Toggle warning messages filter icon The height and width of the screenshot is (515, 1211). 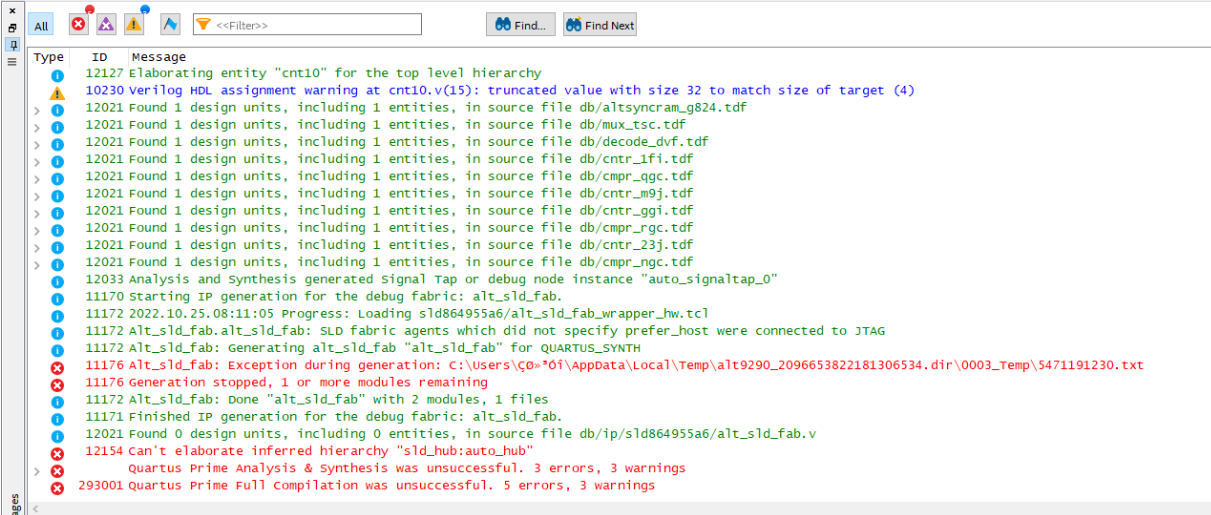pyautogui.click(x=134, y=24)
